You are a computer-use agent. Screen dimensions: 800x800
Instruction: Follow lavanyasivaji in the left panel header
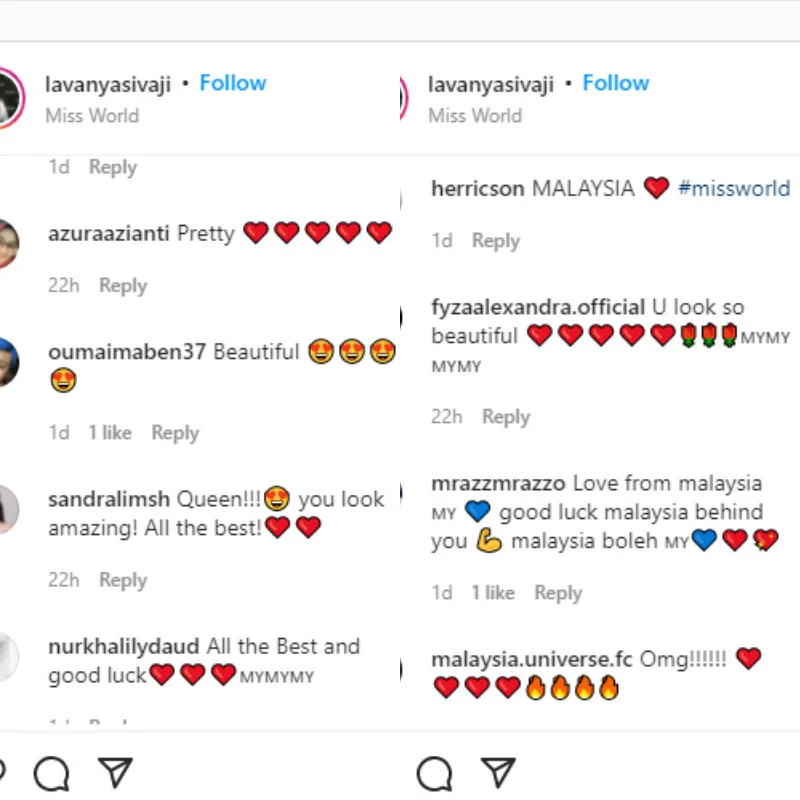click(x=233, y=83)
